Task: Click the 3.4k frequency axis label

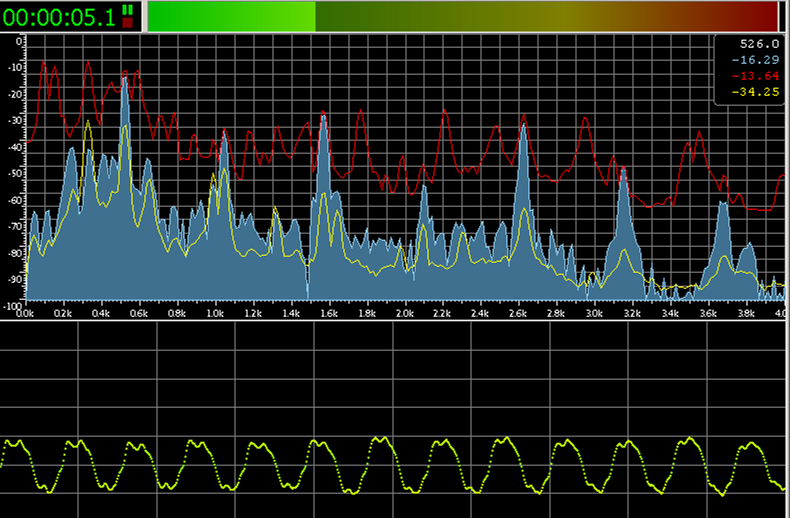Action: click(670, 313)
